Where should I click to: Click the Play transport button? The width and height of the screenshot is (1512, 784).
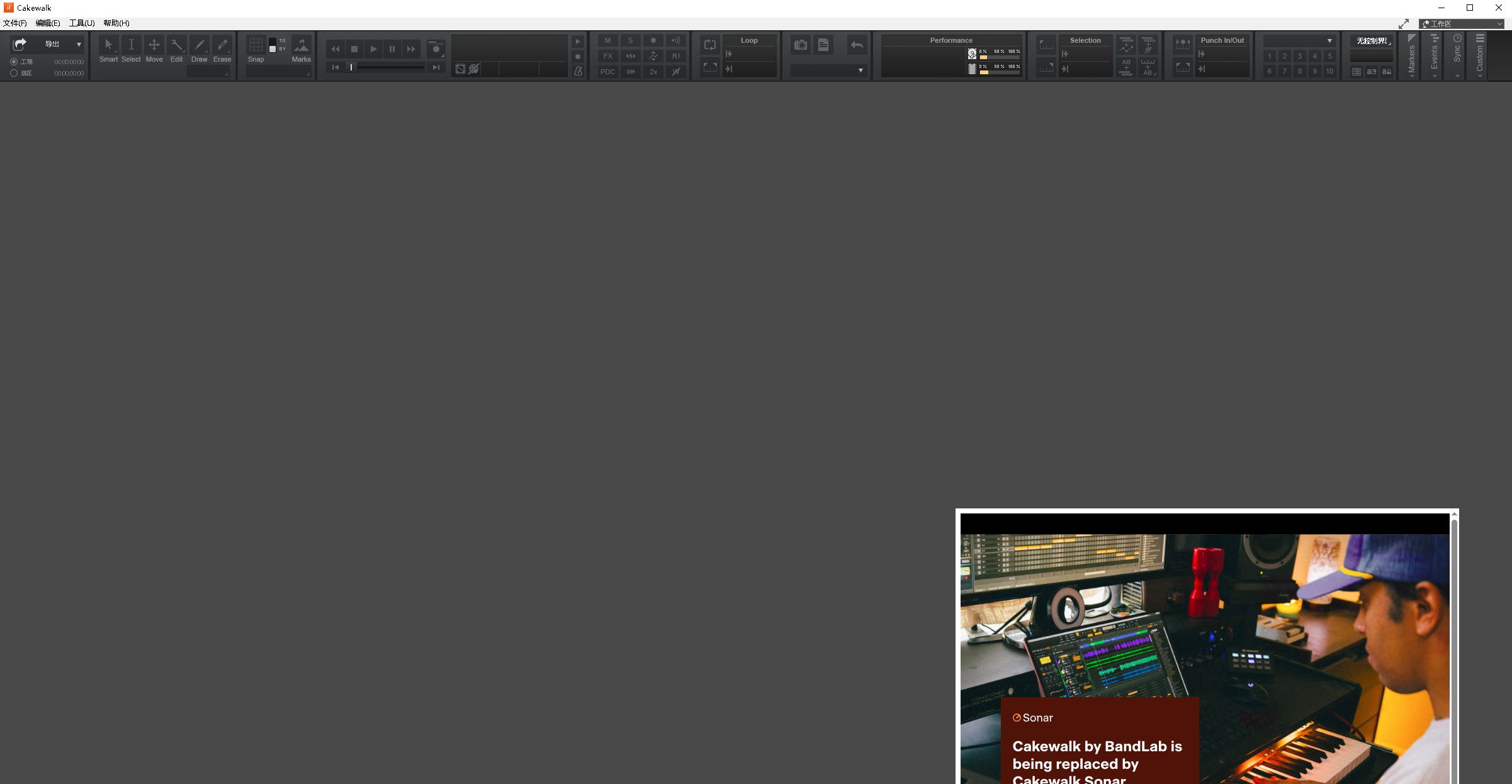pyautogui.click(x=373, y=49)
